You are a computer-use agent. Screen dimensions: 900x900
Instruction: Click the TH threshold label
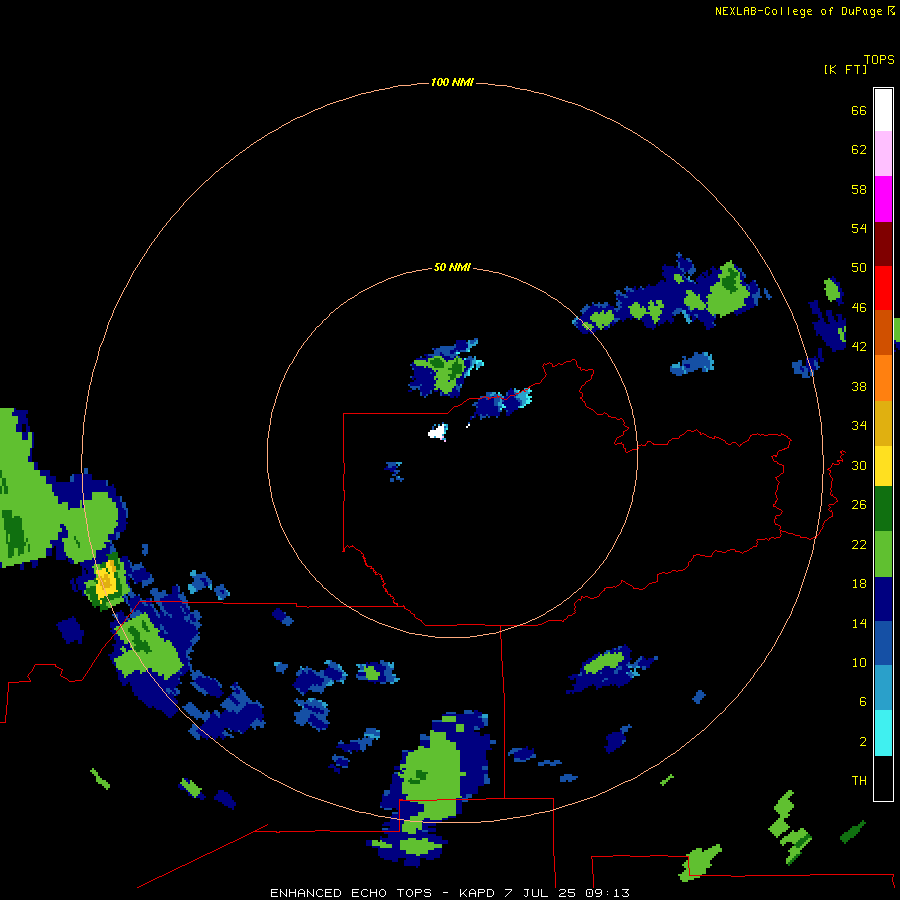(859, 781)
